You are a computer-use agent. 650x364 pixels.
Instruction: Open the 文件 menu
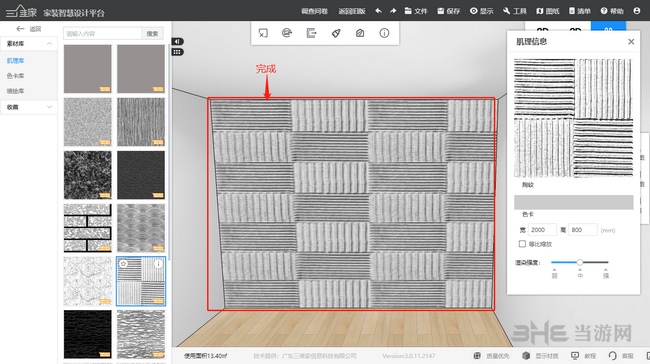pyautogui.click(x=416, y=11)
